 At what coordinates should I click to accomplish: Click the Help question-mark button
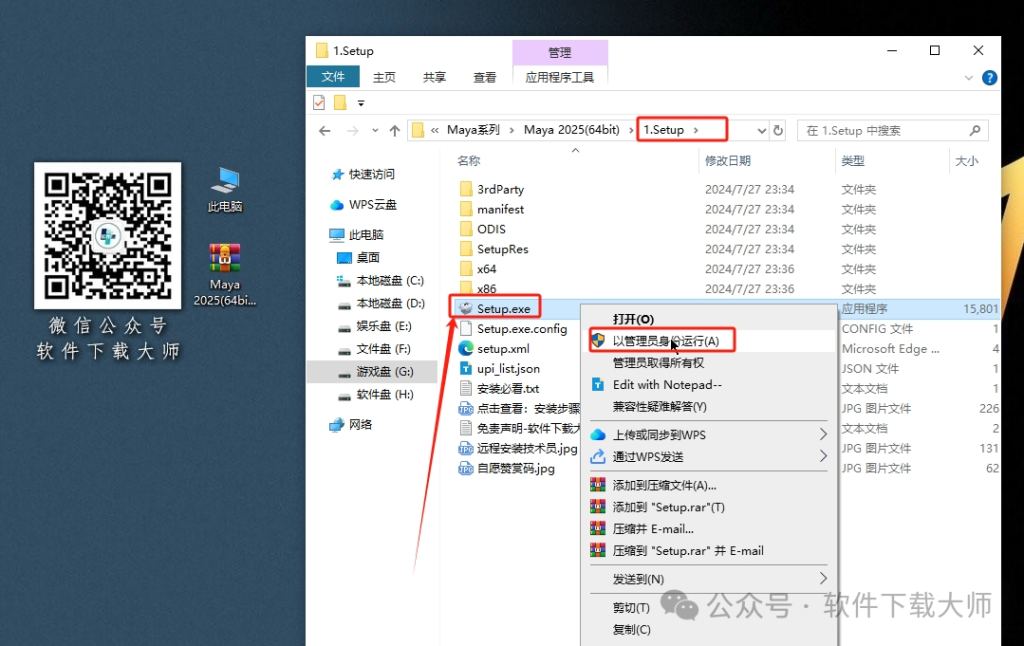989,76
